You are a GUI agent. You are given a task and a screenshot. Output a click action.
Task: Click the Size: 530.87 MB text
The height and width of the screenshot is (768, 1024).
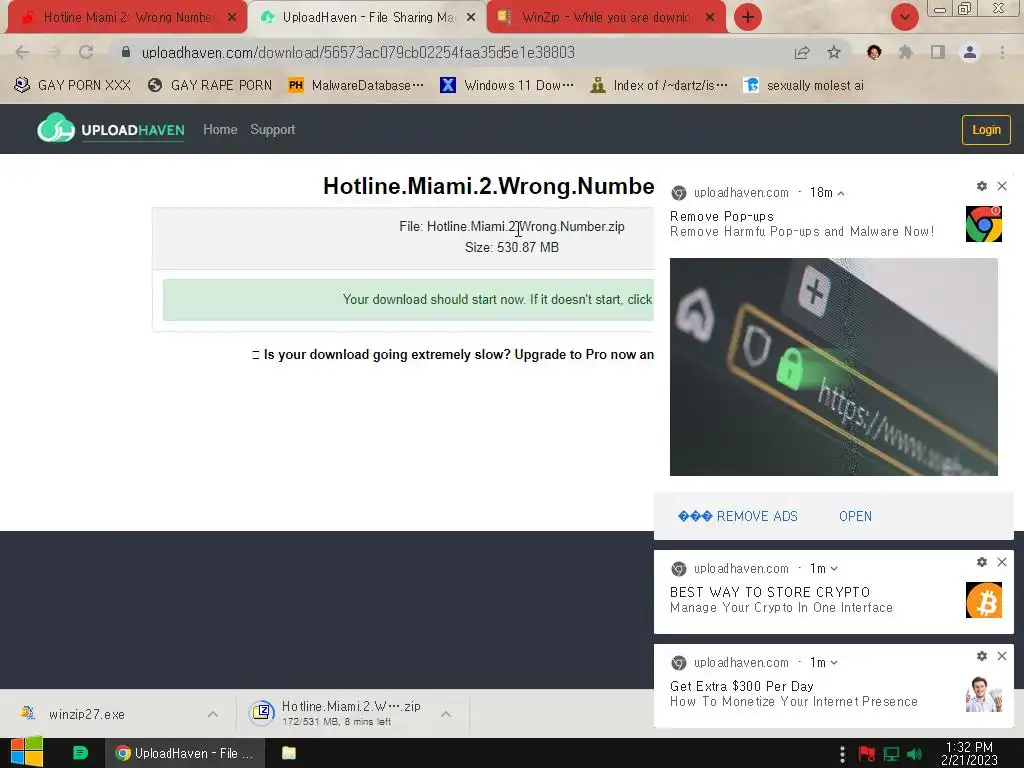pos(512,248)
